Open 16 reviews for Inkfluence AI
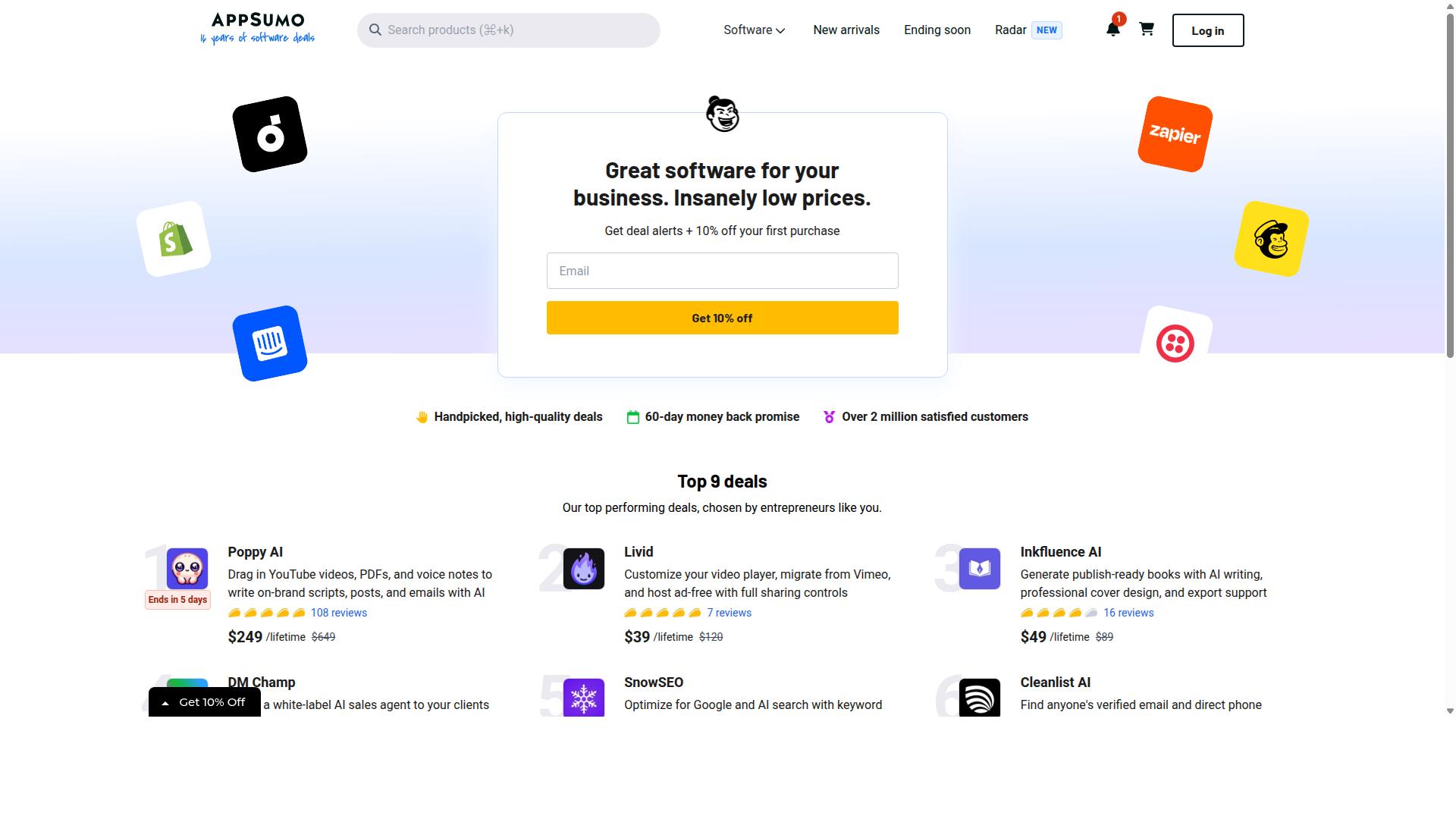The width and height of the screenshot is (1456, 819). pyautogui.click(x=1128, y=613)
